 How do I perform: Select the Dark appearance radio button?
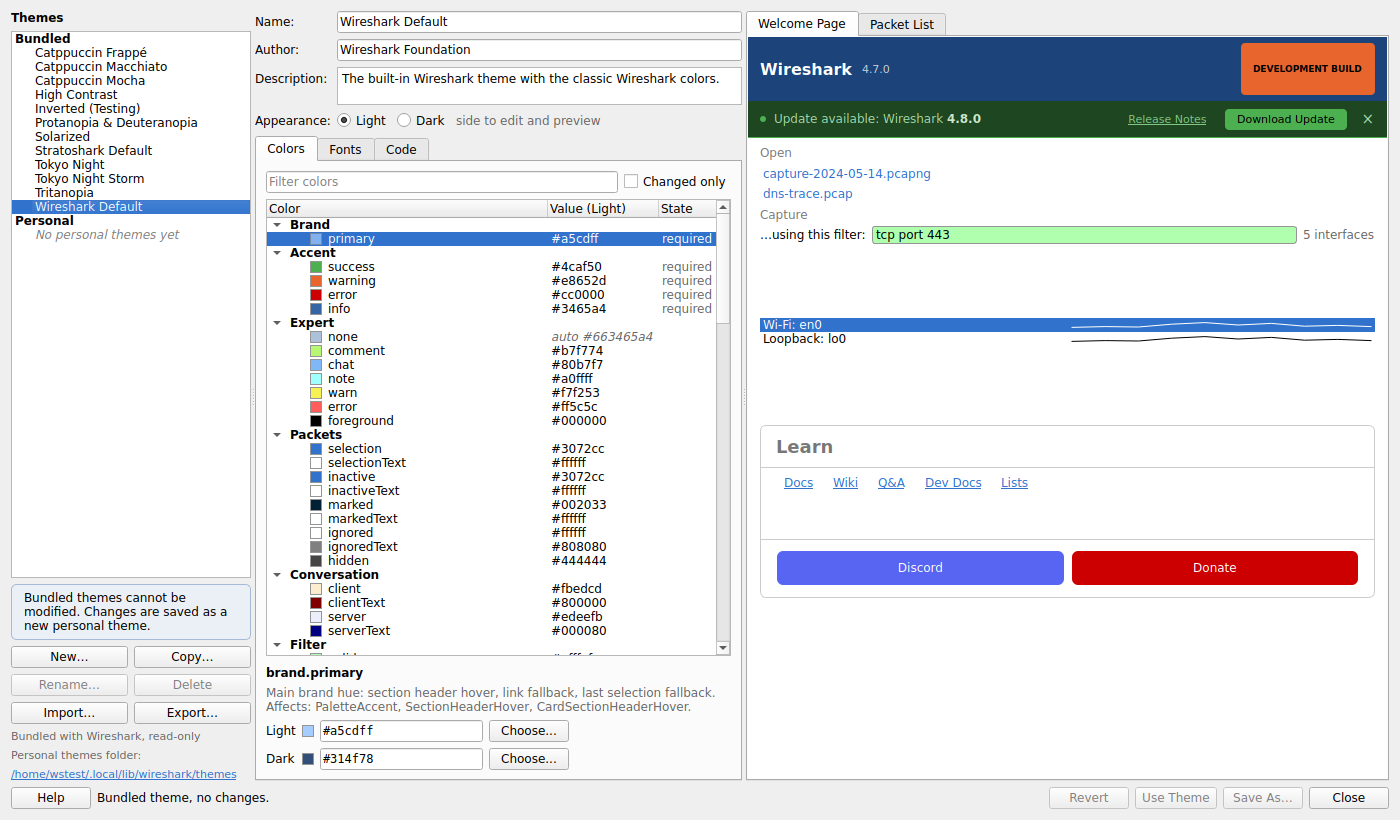(404, 120)
